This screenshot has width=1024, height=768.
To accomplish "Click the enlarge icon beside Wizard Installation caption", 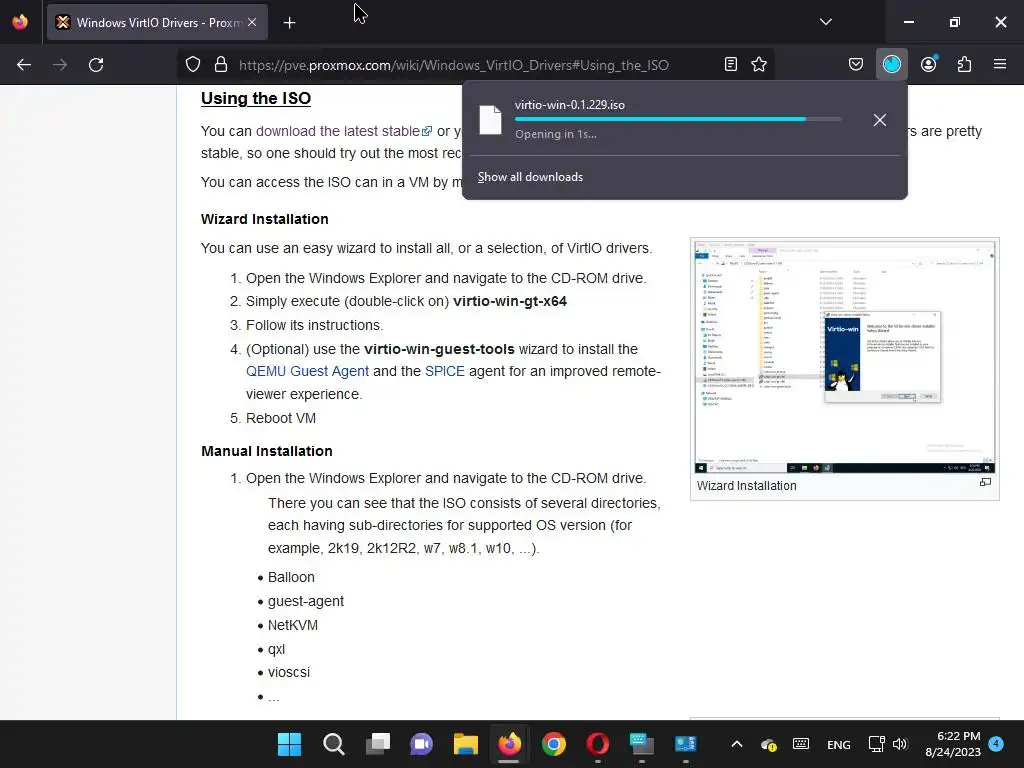I will [x=985, y=483].
